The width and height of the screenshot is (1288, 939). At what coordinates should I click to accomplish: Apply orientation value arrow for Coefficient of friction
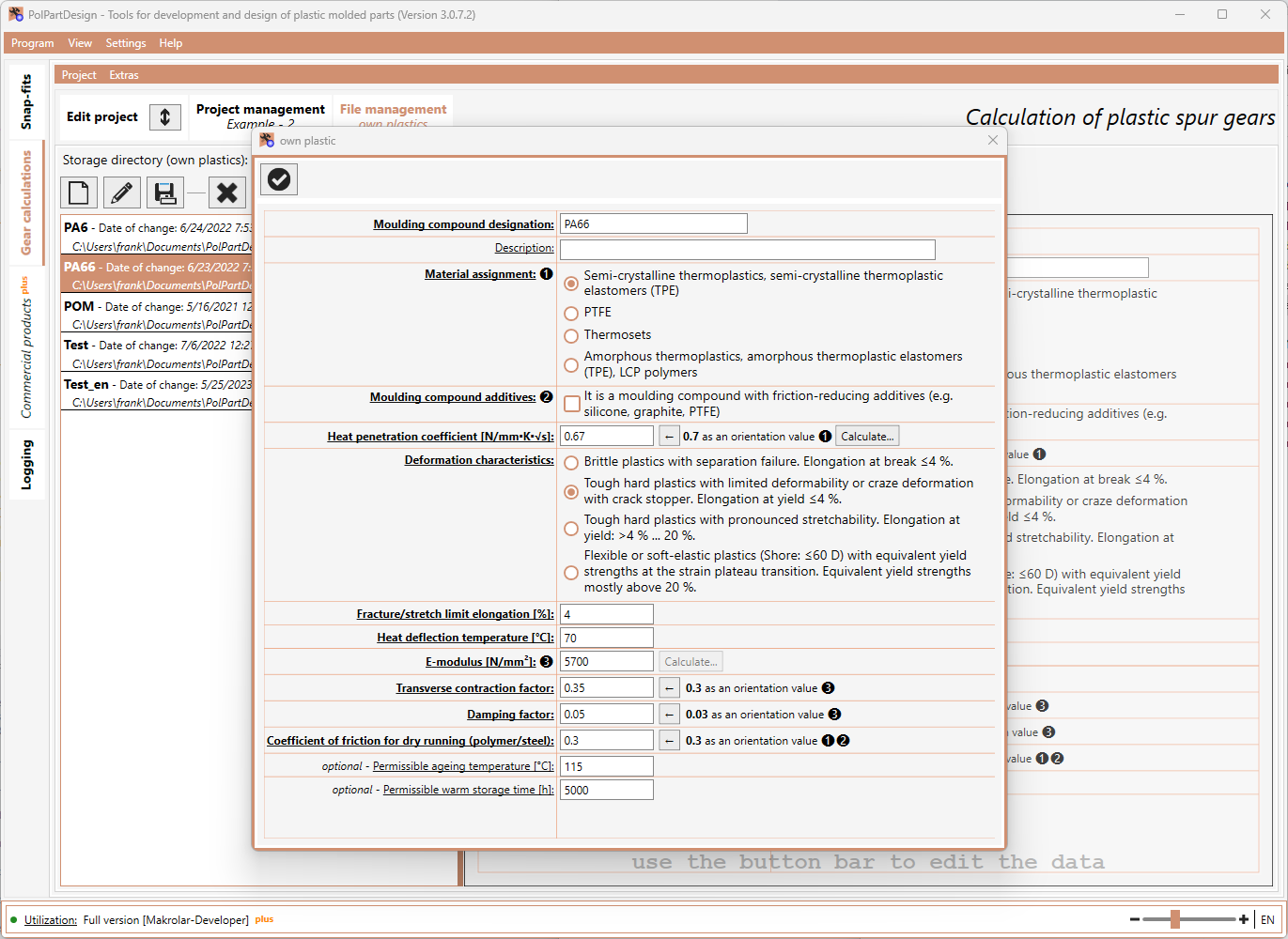pos(669,741)
